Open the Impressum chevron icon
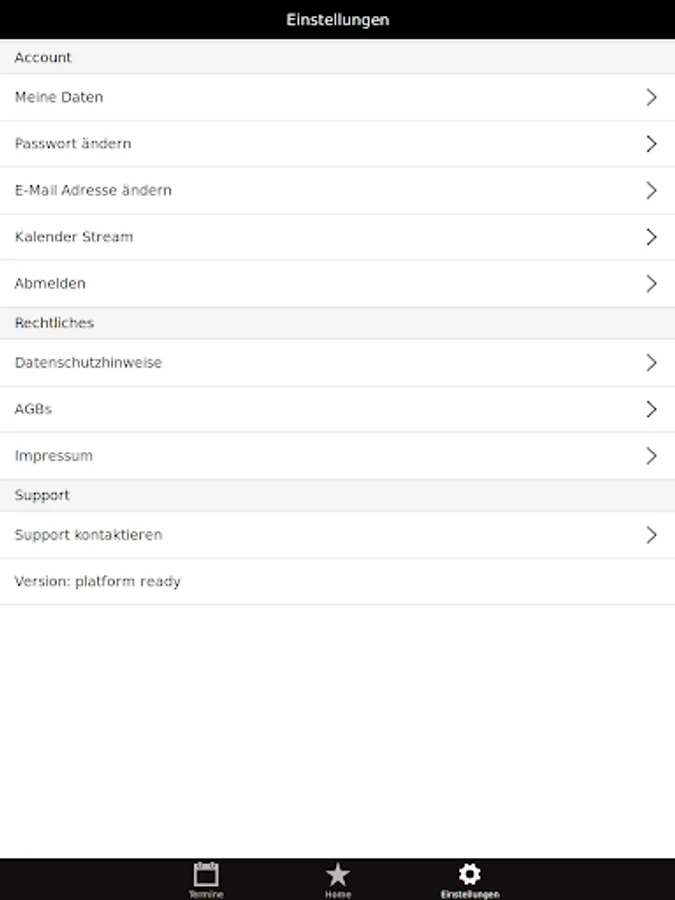Viewport: 675px width, 900px height. coord(651,456)
